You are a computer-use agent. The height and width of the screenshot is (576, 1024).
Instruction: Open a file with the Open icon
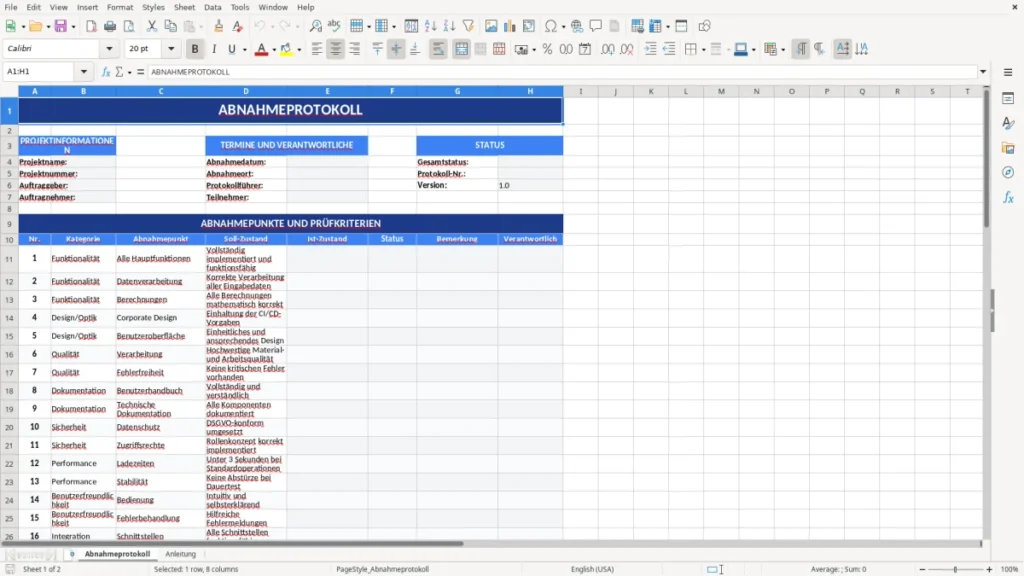pos(35,26)
